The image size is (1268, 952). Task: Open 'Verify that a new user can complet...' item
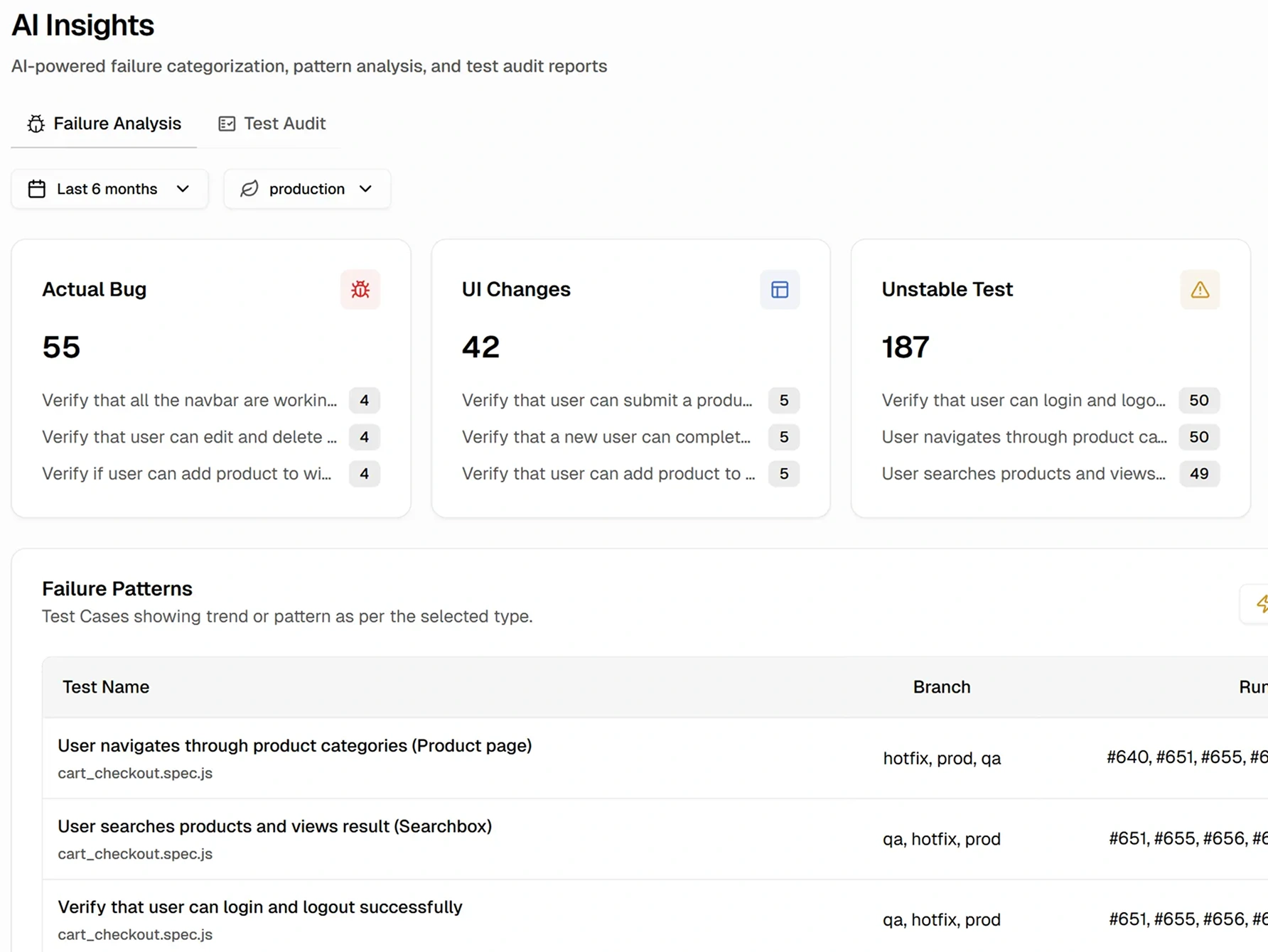tap(606, 437)
